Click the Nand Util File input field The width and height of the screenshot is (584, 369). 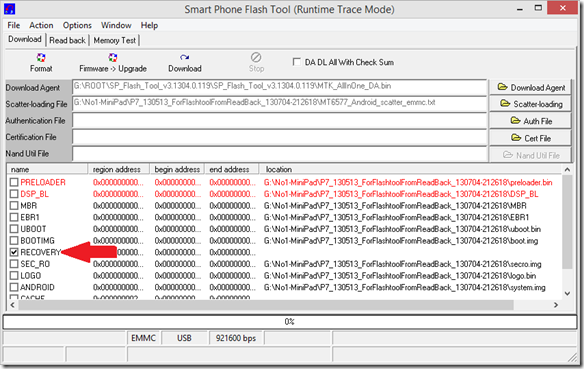(279, 153)
